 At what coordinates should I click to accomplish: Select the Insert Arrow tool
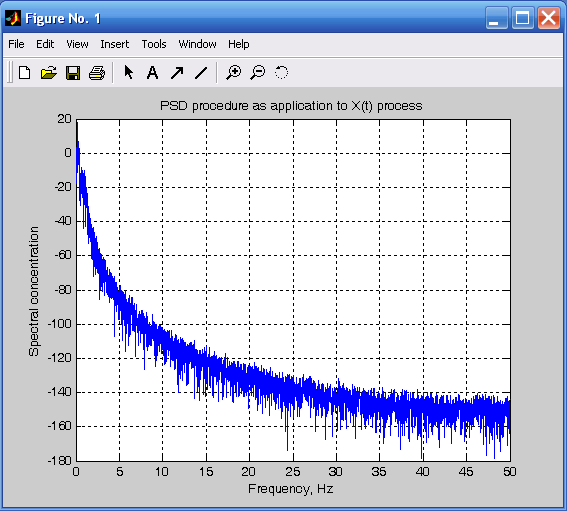[x=177, y=73]
